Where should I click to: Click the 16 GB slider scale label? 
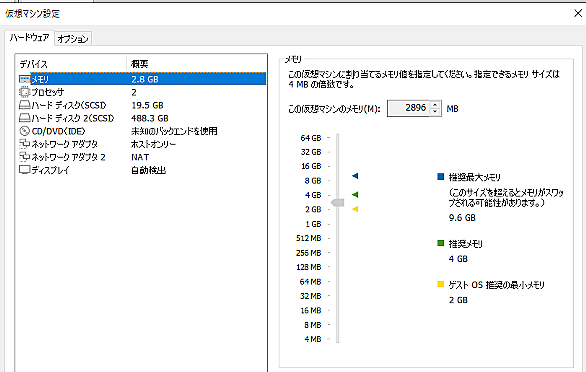(311, 166)
